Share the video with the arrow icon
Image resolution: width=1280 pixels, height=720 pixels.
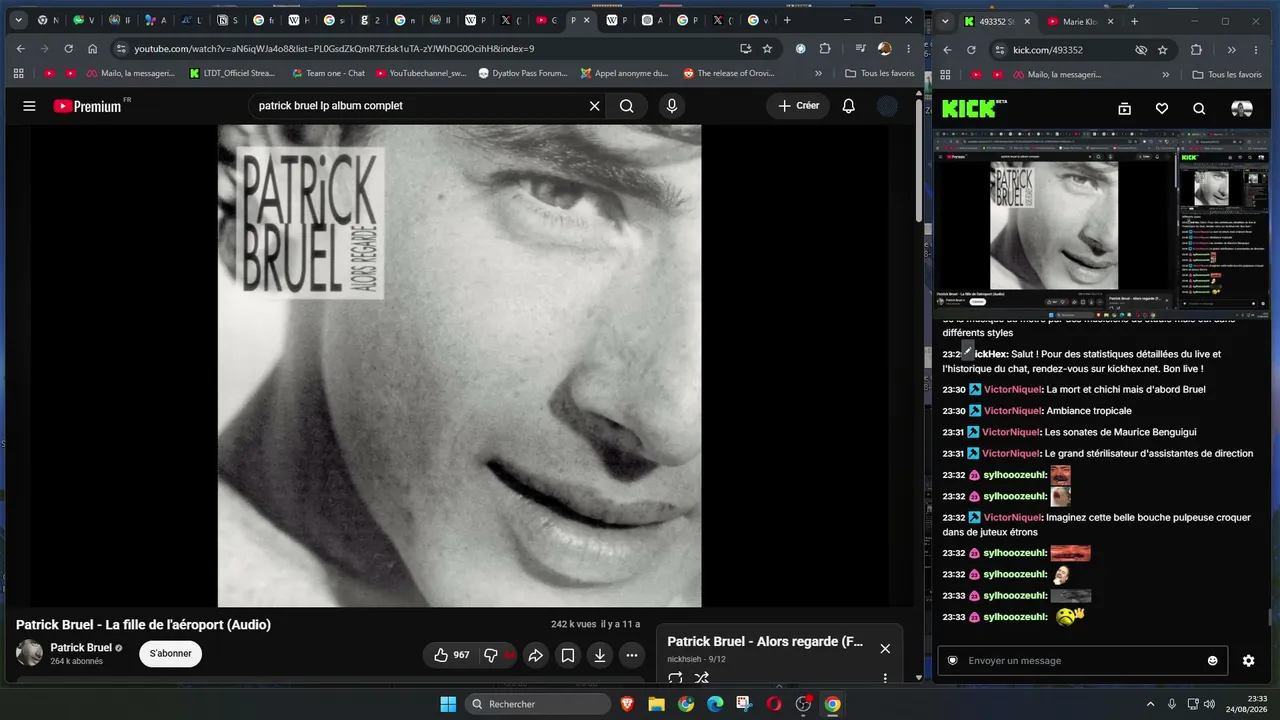point(536,655)
